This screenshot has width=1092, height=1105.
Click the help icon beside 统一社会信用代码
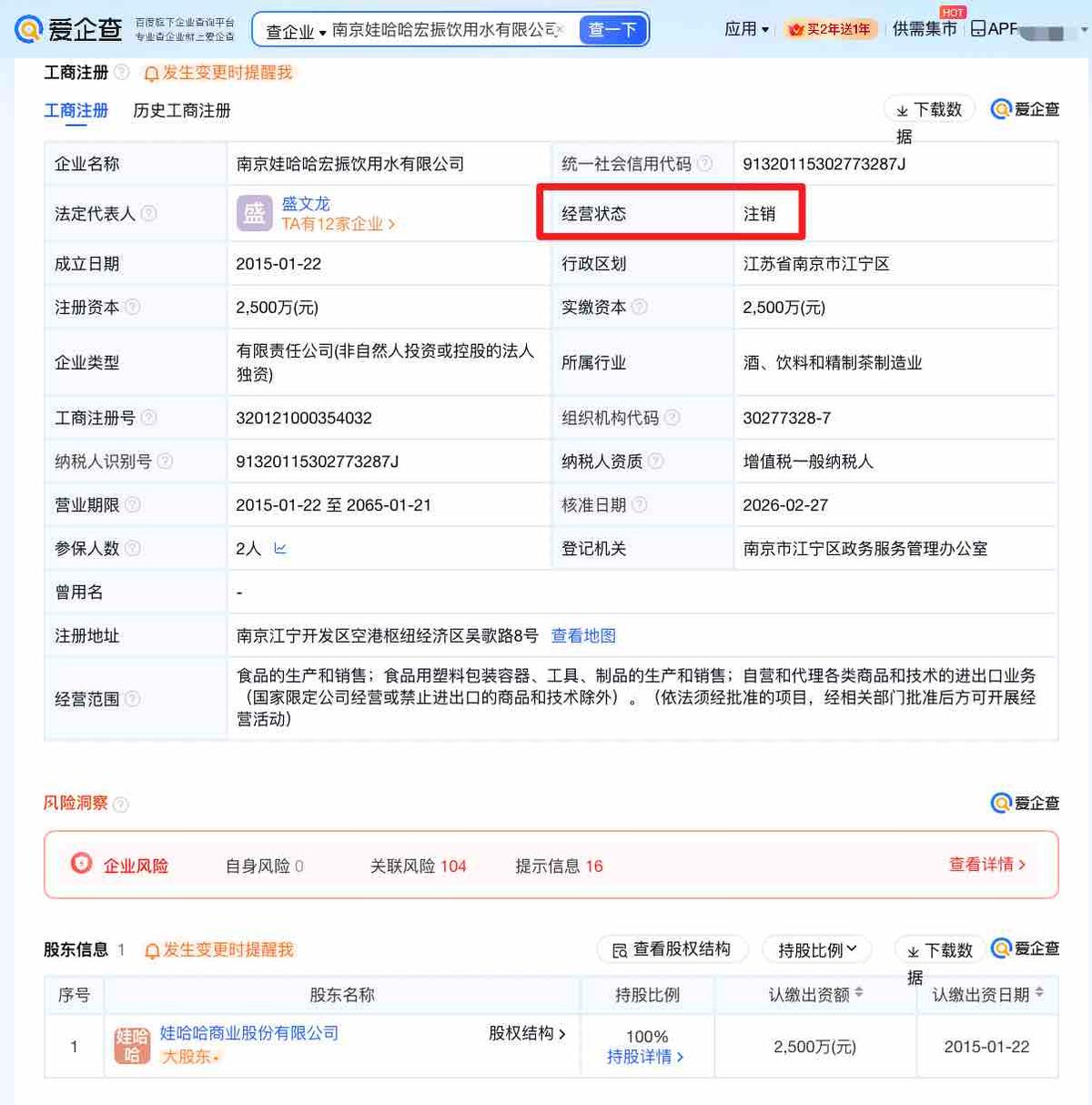705,164
